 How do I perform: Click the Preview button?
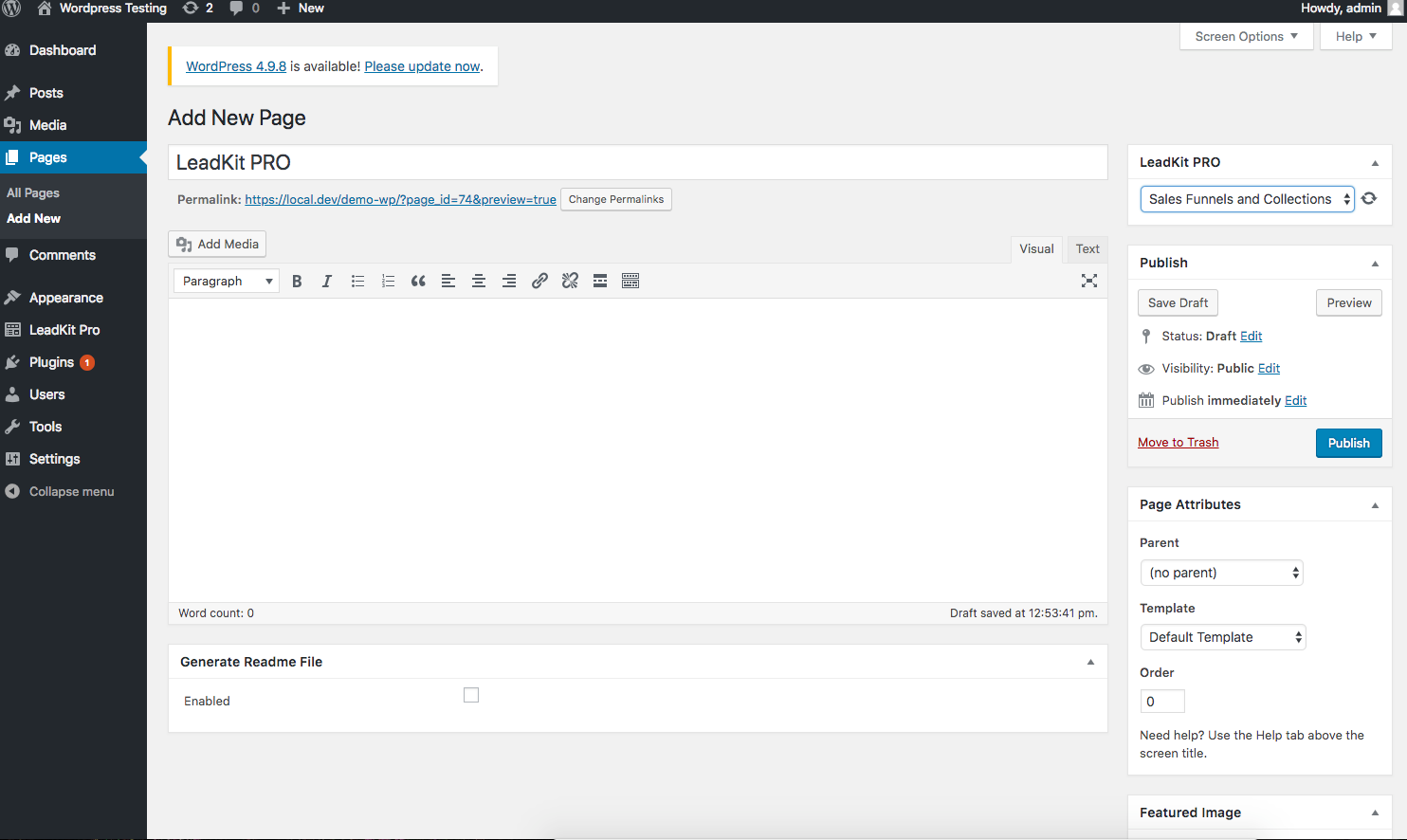tap(1349, 302)
